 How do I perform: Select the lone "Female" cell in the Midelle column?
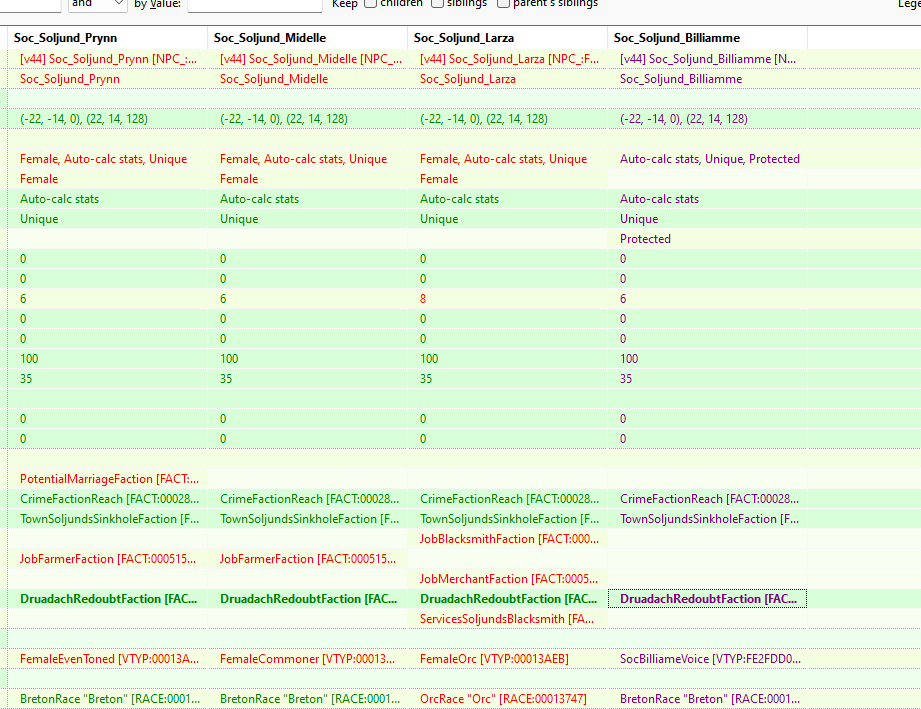coord(307,179)
